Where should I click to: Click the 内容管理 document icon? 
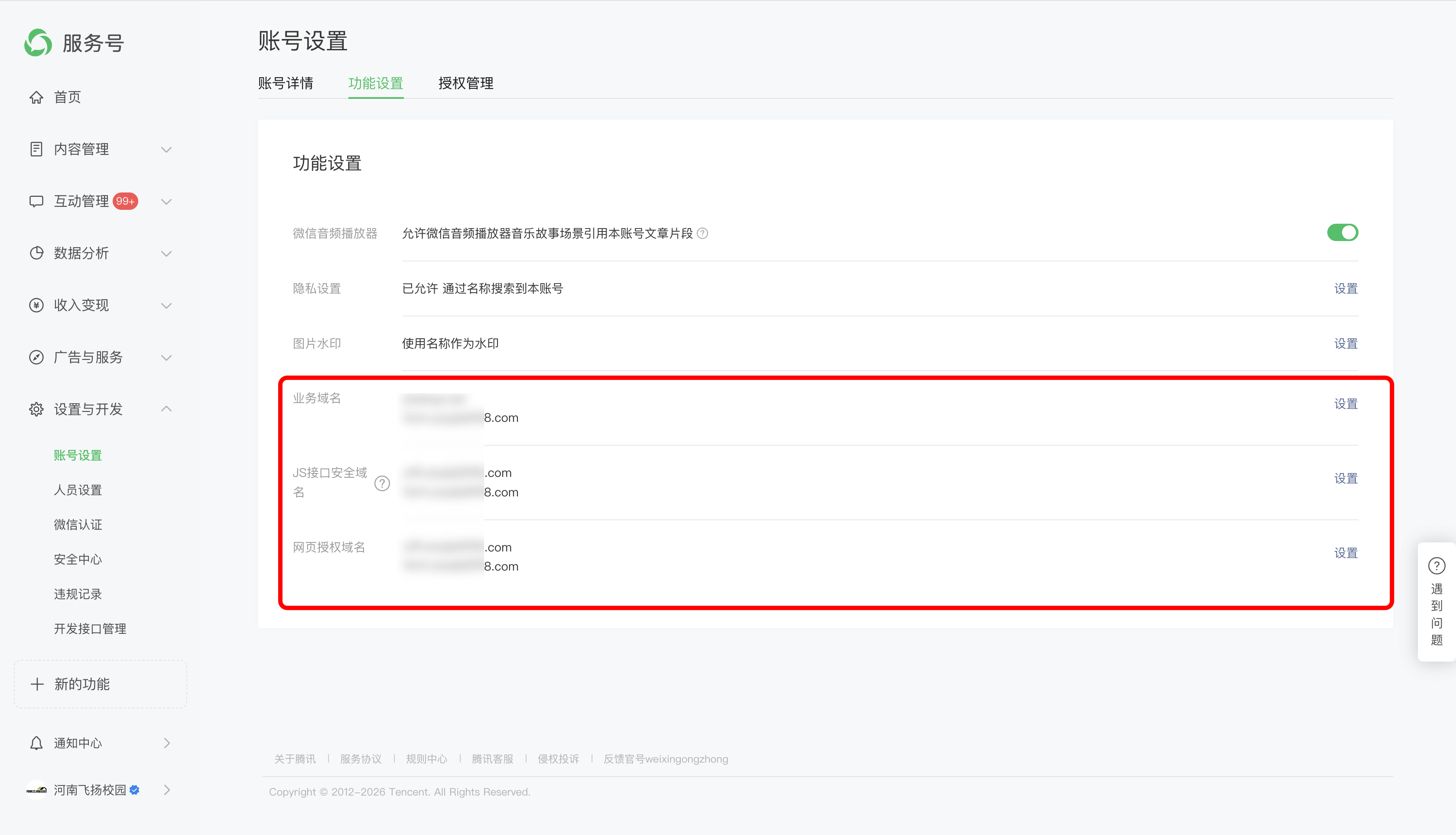[36, 149]
